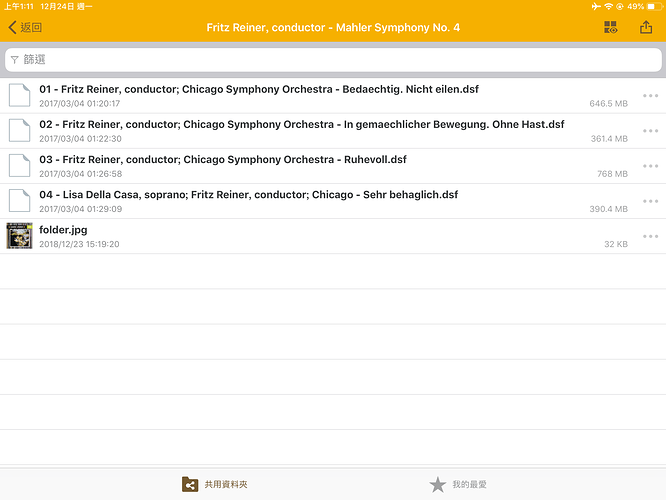Tap the Wi-Fi icon in status bar
Viewport: 666px width, 500px height.
(608, 6)
